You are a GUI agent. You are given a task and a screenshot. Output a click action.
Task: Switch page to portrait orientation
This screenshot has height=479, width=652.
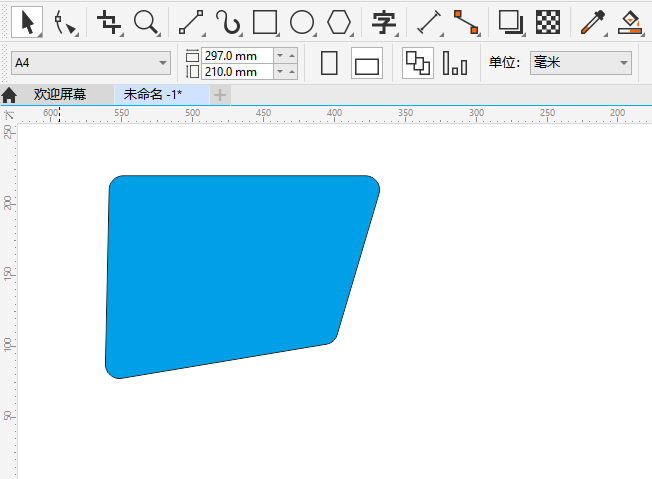pyautogui.click(x=329, y=64)
